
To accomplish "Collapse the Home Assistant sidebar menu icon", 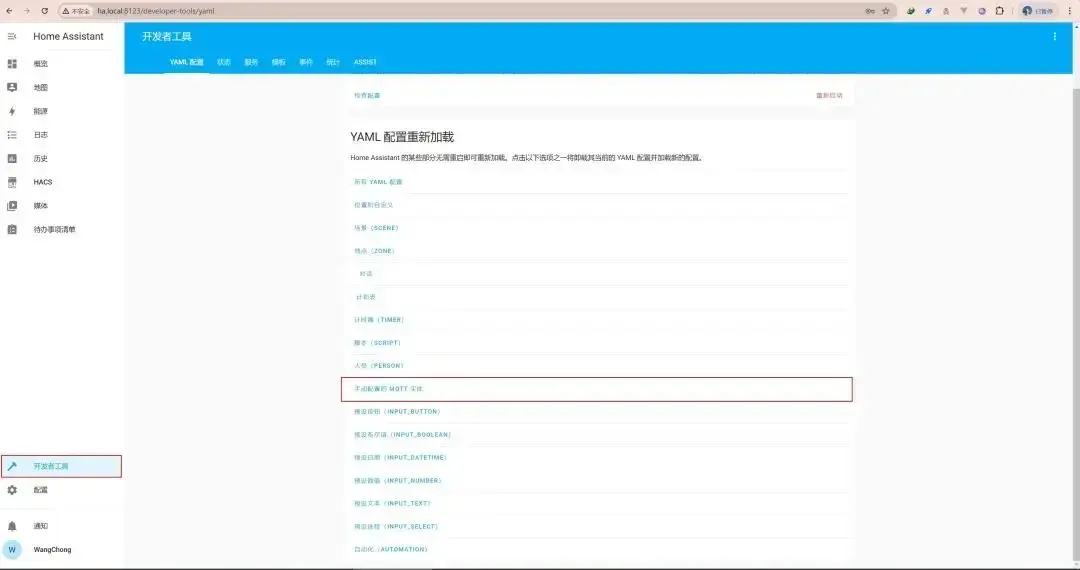I will tap(12, 36).
